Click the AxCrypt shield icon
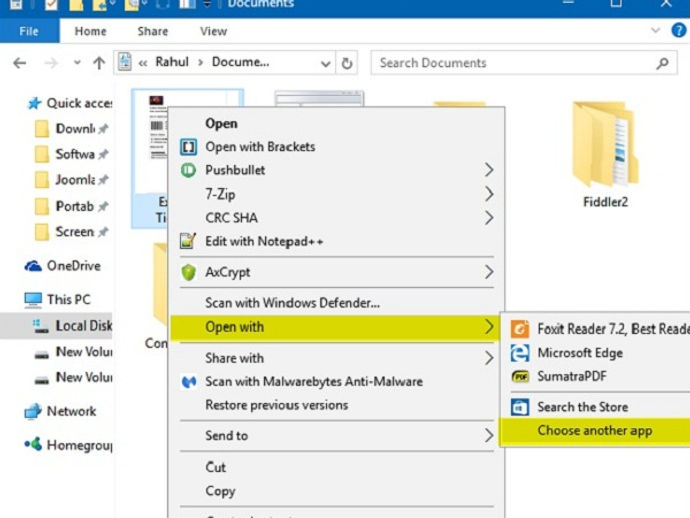Screen dimensions: 690x518 click(x=187, y=272)
